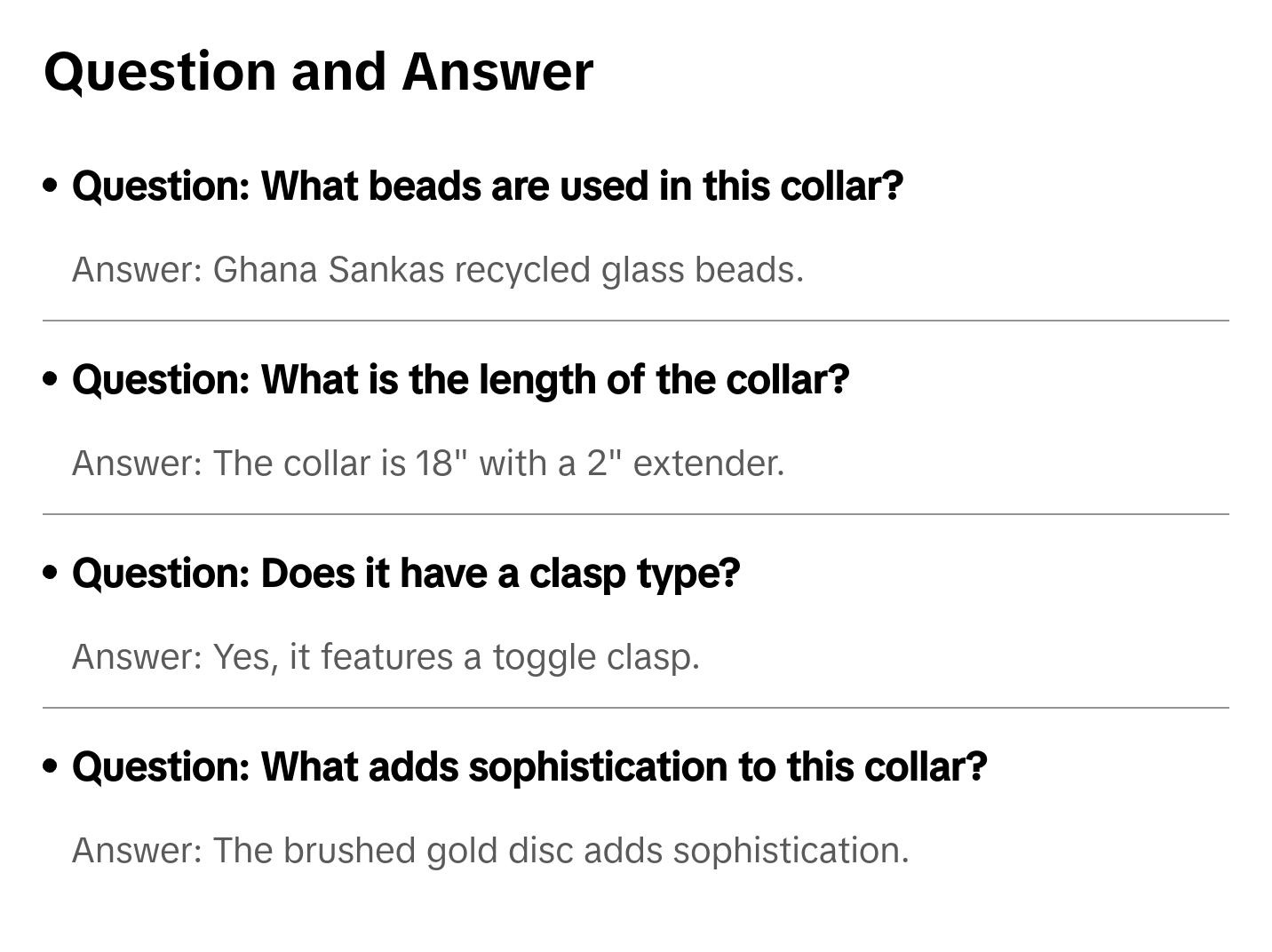Click the divider below the glass beads answer
Image resolution: width=1272 pixels, height=952 pixels.
tap(635, 321)
